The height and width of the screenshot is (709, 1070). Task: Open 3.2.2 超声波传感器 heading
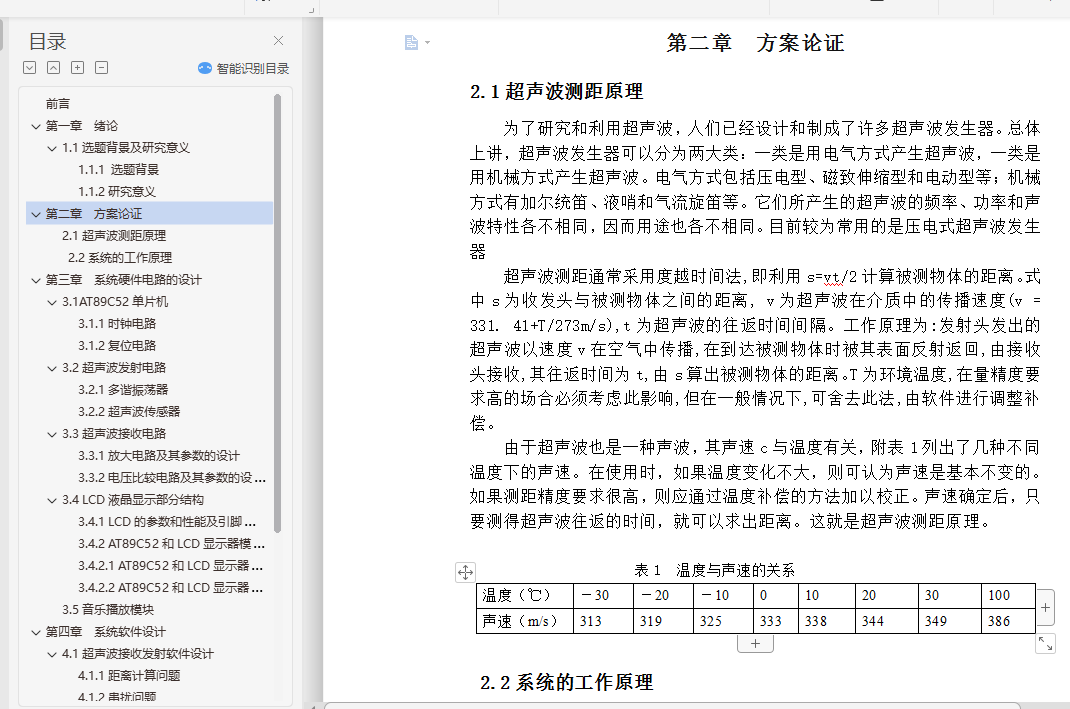[x=129, y=411]
